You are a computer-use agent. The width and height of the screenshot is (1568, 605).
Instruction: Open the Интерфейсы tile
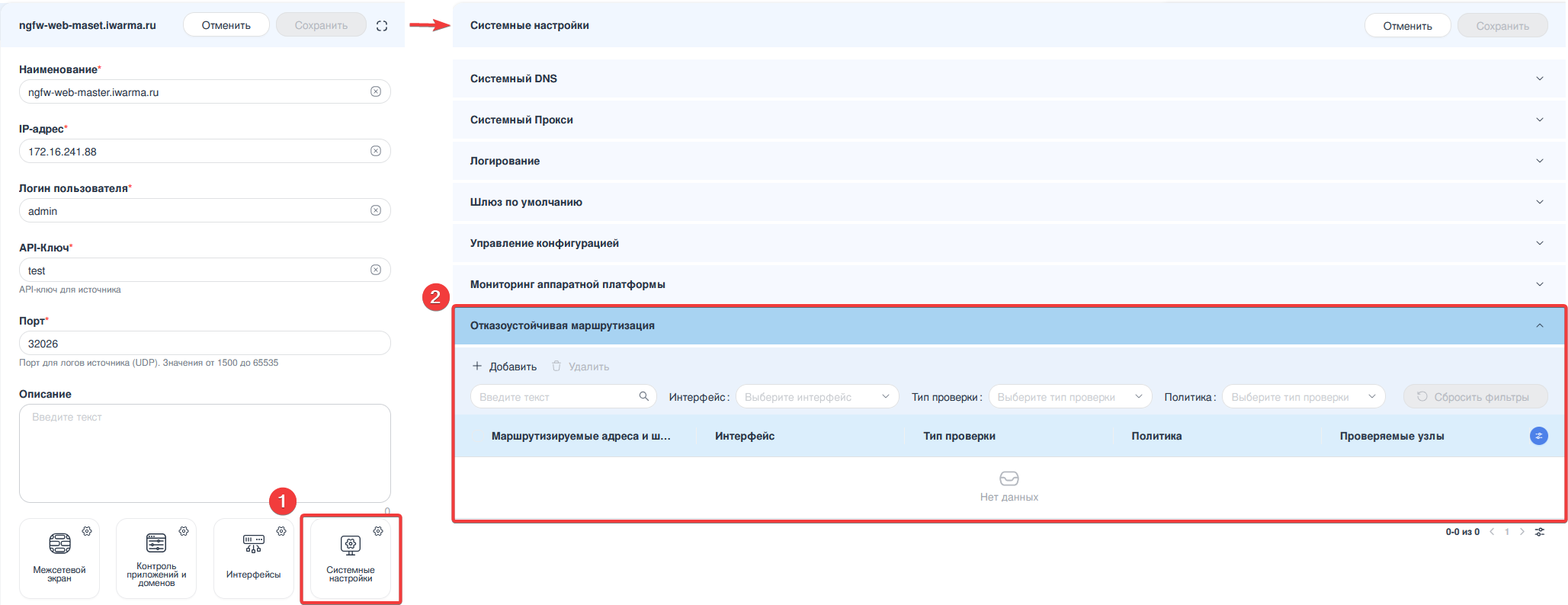pyautogui.click(x=253, y=558)
